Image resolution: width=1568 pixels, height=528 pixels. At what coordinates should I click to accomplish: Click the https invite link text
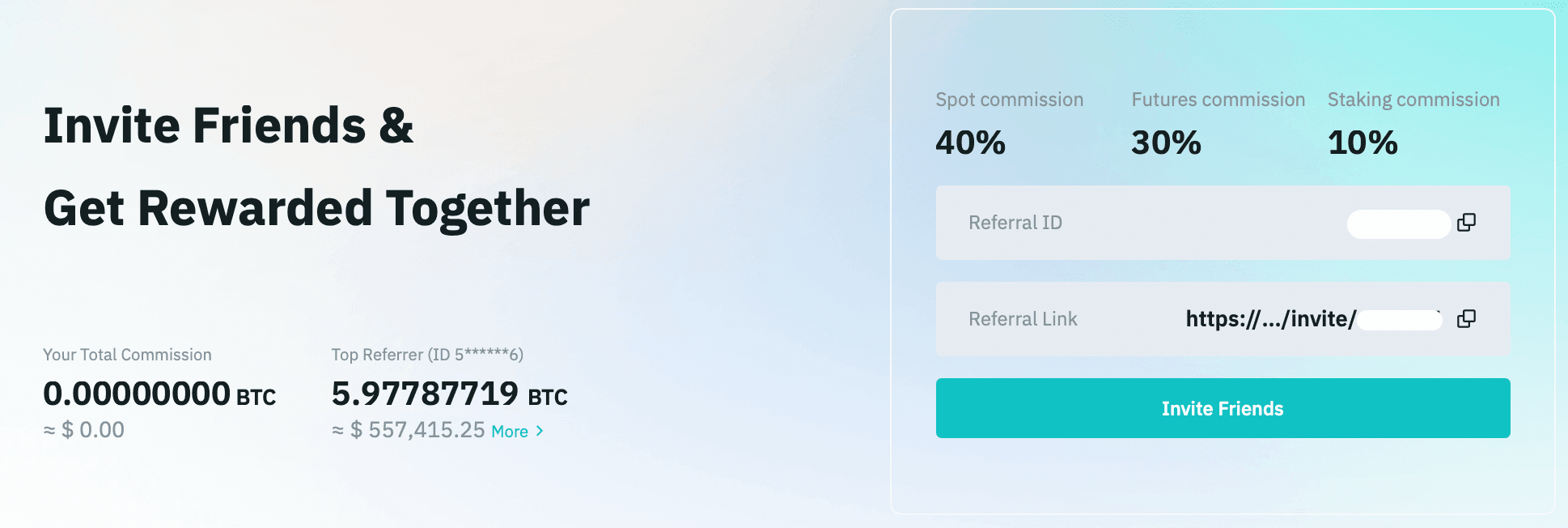tap(1270, 319)
